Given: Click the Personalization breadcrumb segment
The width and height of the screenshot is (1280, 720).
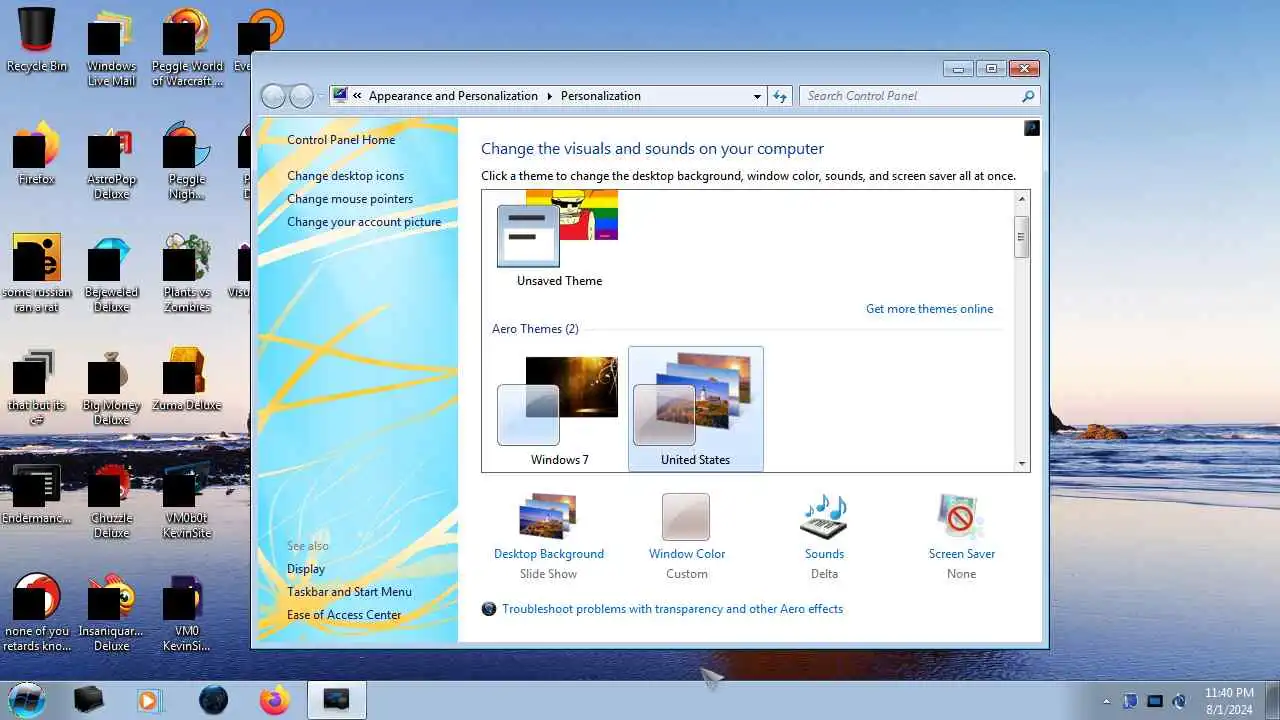Looking at the screenshot, I should click(x=601, y=96).
